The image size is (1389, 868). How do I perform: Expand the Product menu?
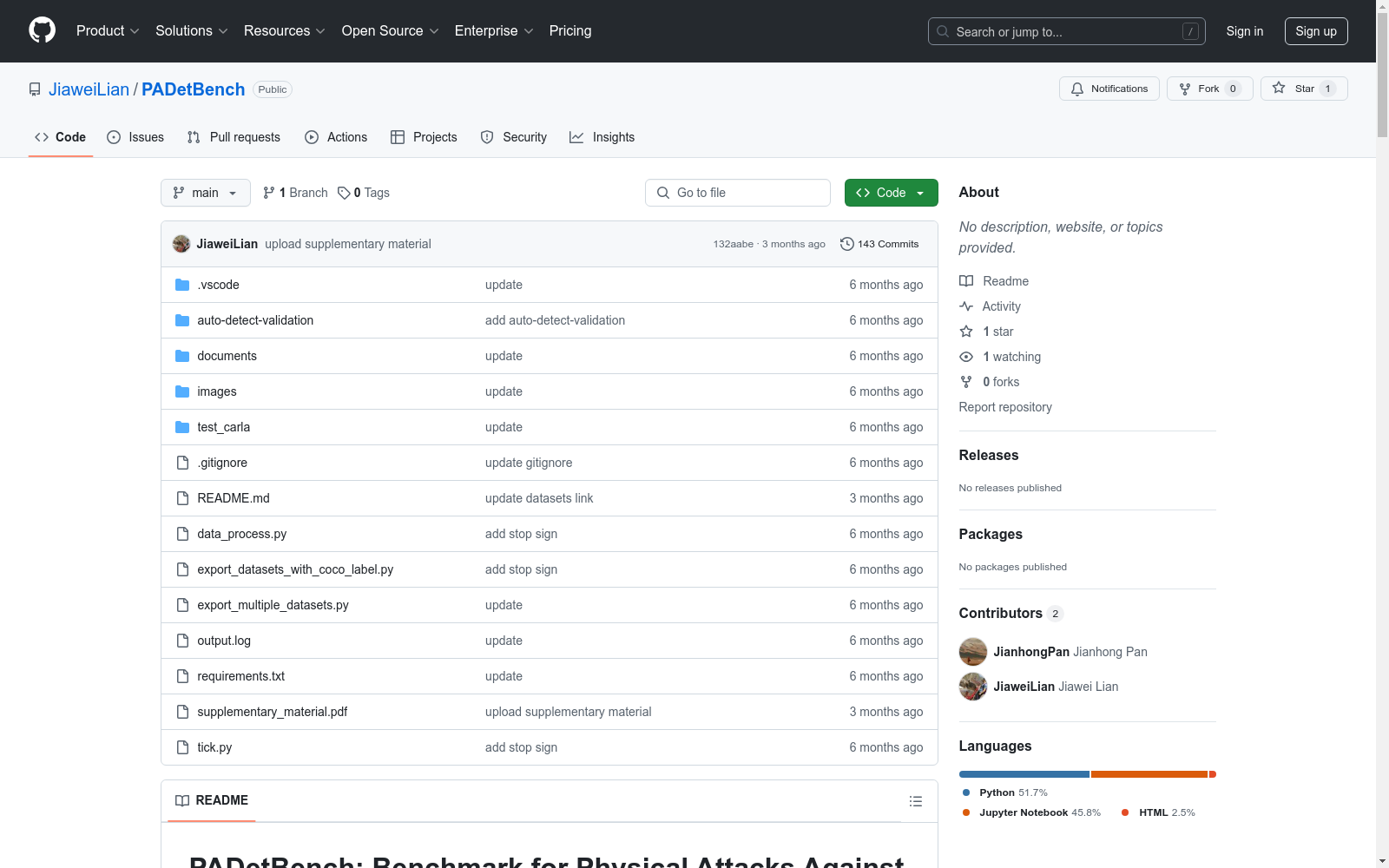click(x=108, y=31)
